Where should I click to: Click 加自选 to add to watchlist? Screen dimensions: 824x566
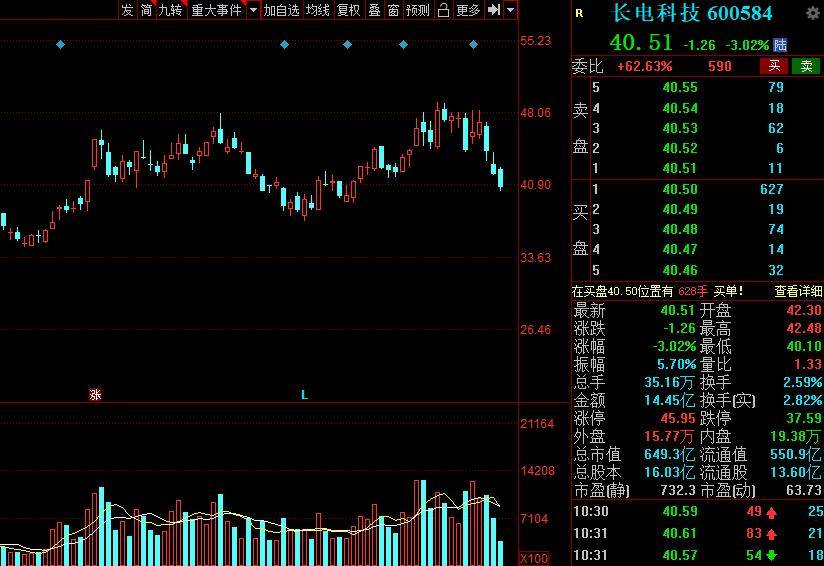coord(281,10)
